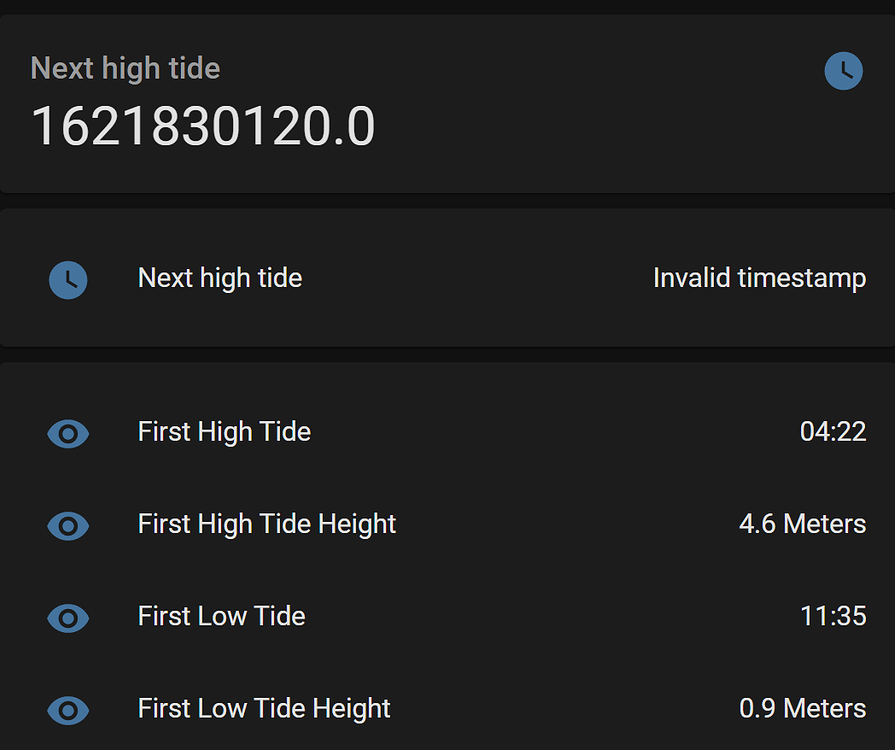895x750 pixels.
Task: Toggle visibility of the First High Tide Height entity
Action: [67, 525]
